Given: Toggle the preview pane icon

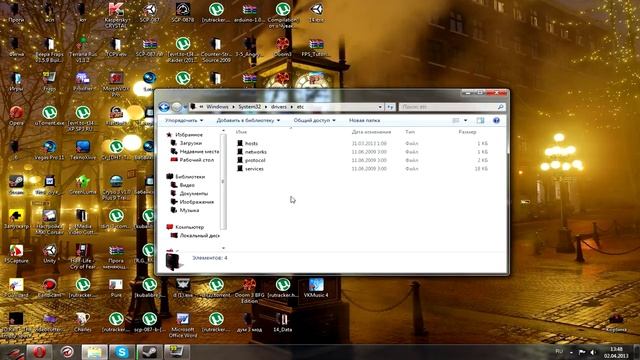Looking at the screenshot, I should click(x=480, y=120).
